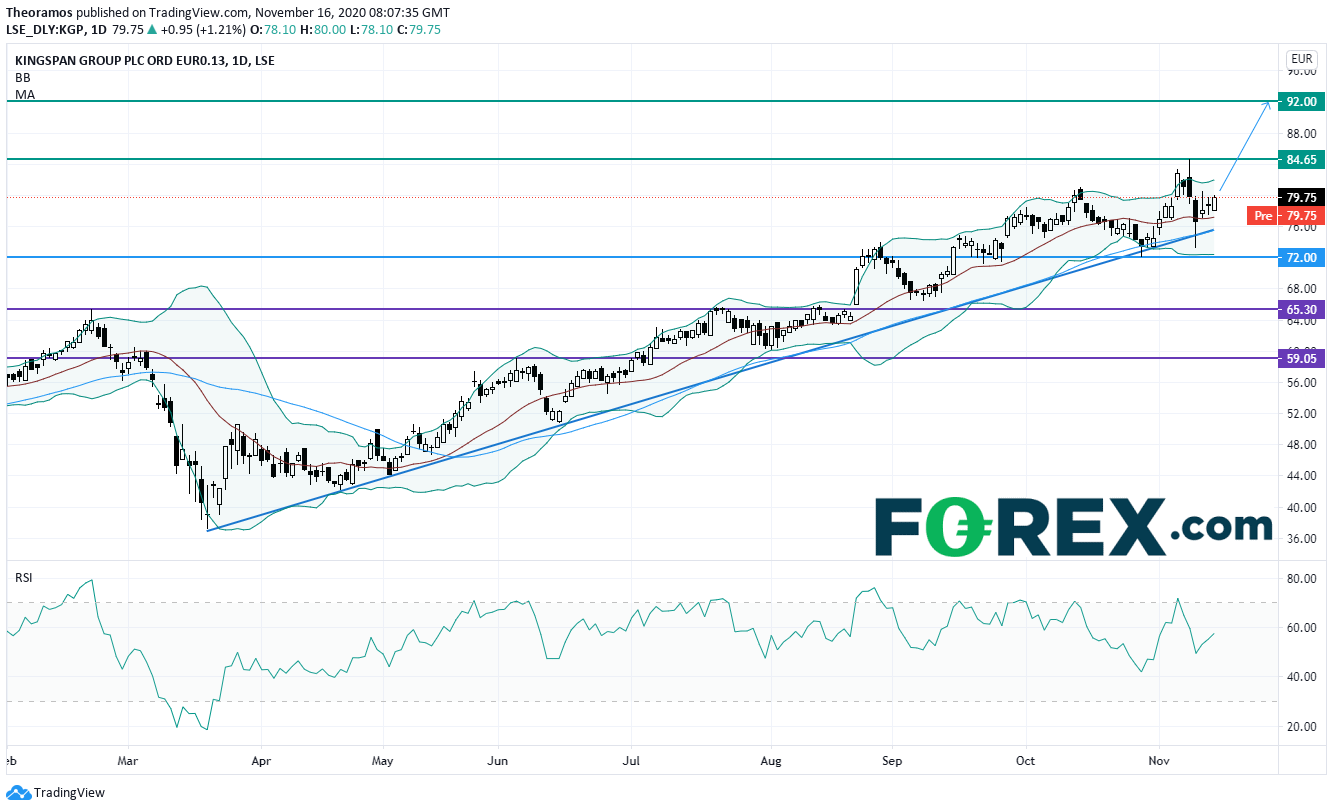Click the RSI 60.00 axis value
The image size is (1333, 811).
click(x=1300, y=628)
